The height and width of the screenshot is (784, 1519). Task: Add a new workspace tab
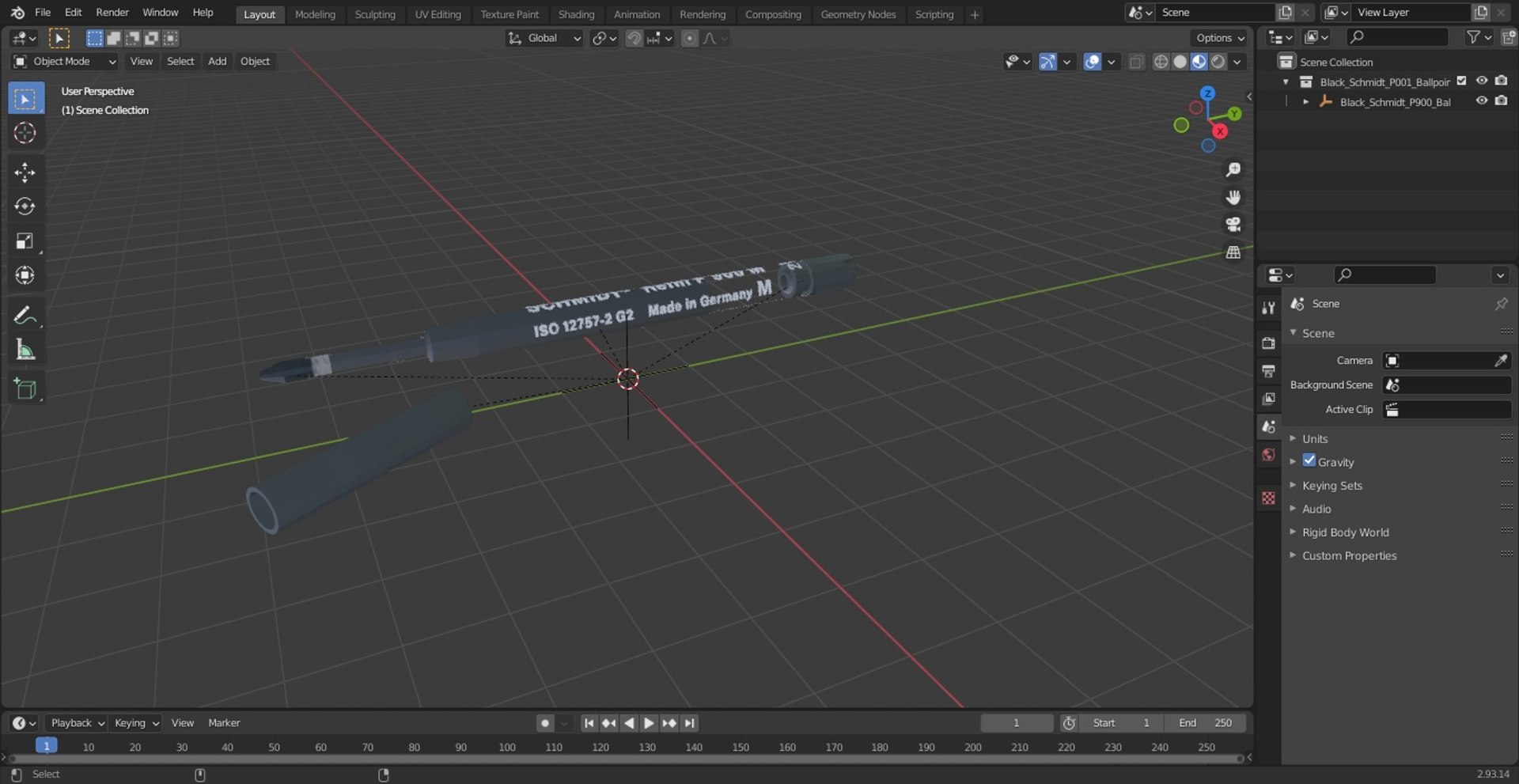(975, 14)
